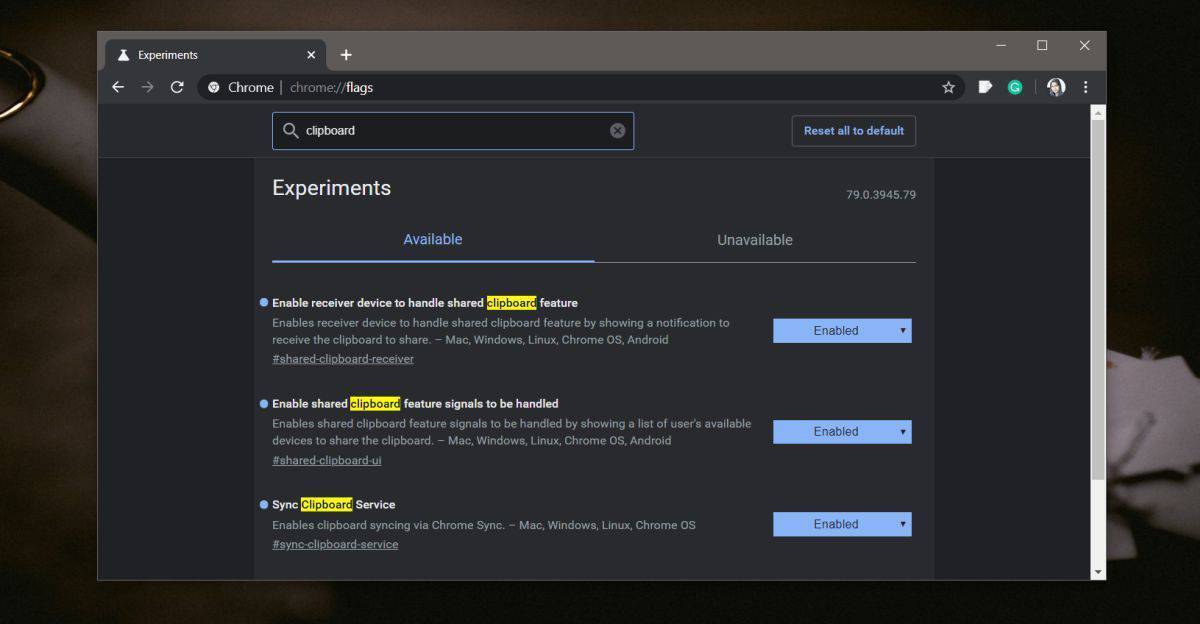Viewport: 1200px width, 624px height.
Task: Click the forward navigation arrow
Action: (147, 87)
